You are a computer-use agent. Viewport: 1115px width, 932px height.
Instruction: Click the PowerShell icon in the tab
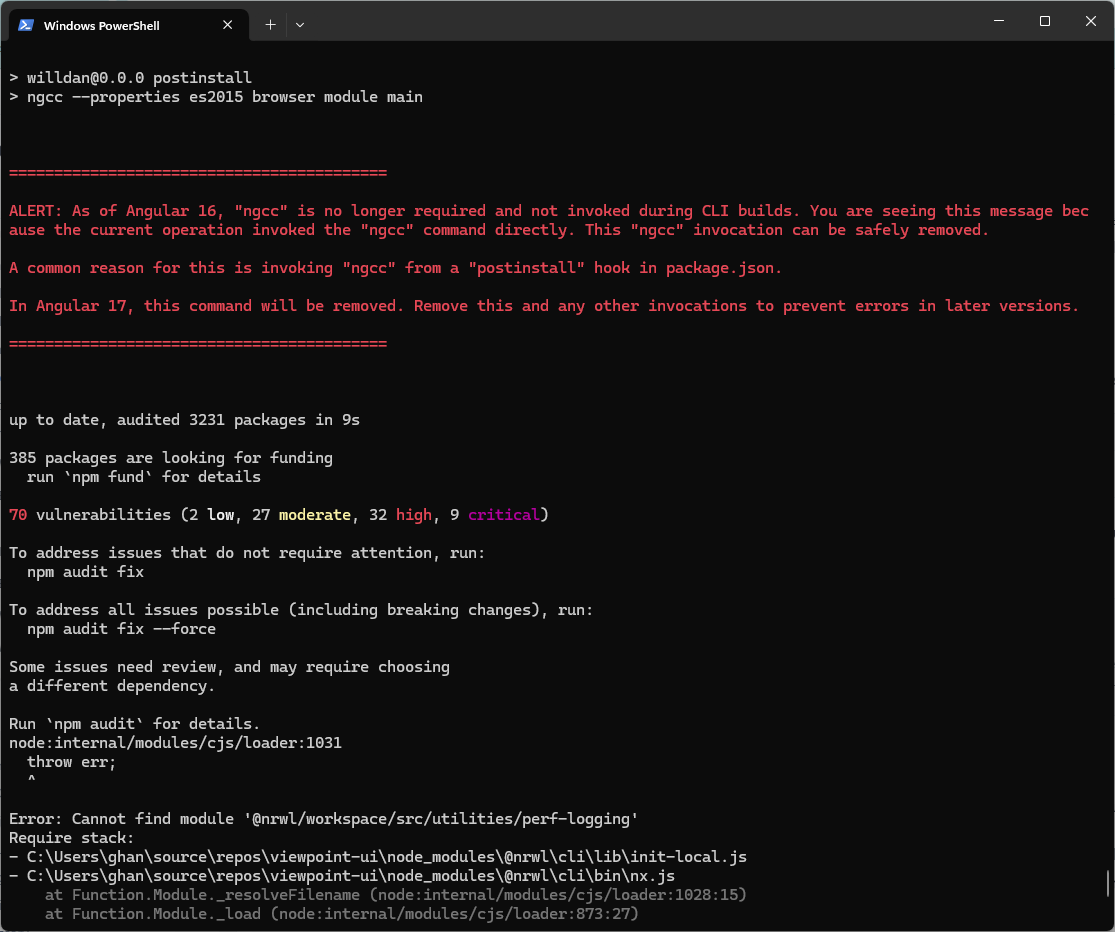coord(26,25)
